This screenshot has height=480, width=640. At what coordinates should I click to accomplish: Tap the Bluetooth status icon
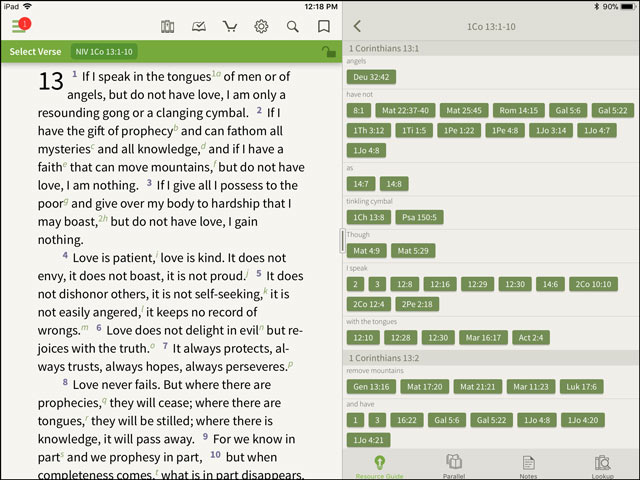596,6
